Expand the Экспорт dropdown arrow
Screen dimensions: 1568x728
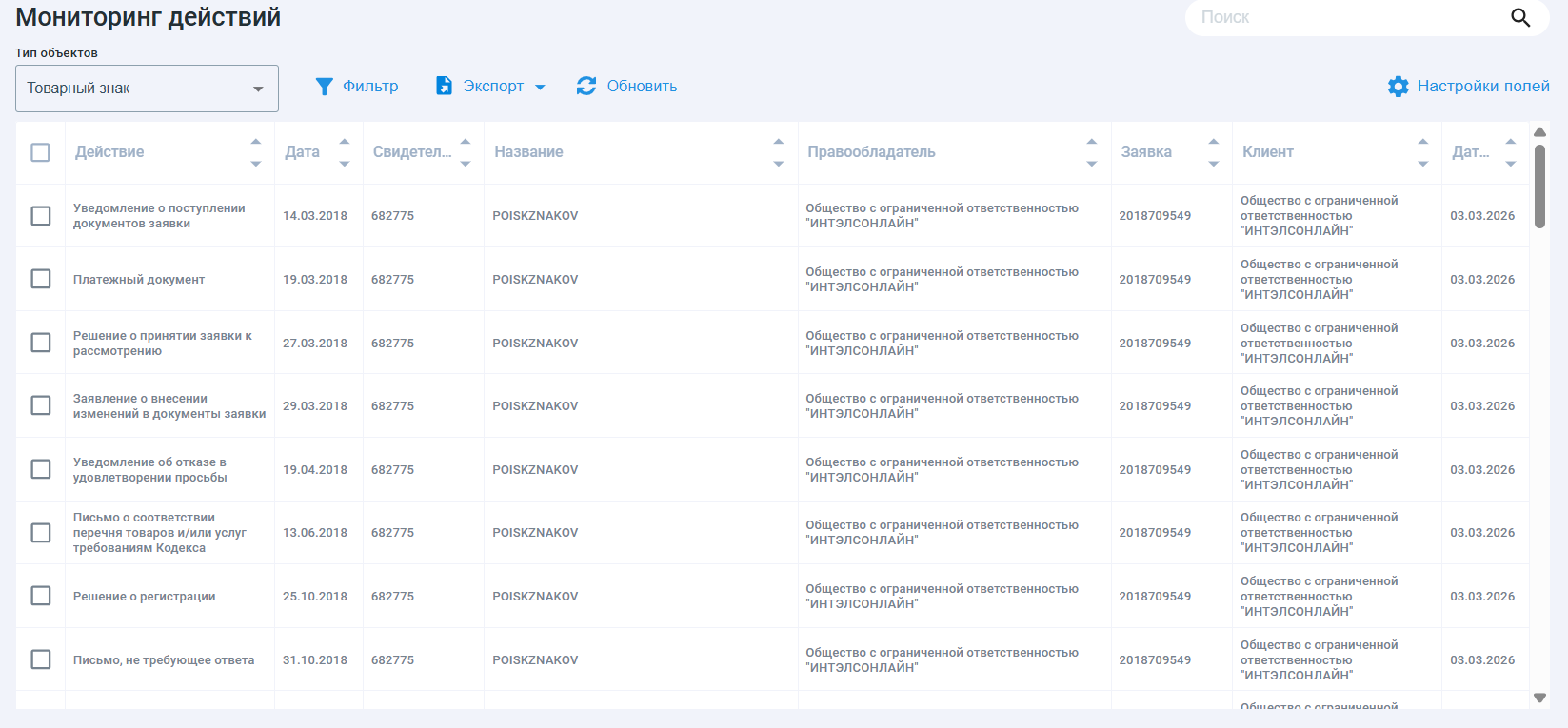[541, 87]
